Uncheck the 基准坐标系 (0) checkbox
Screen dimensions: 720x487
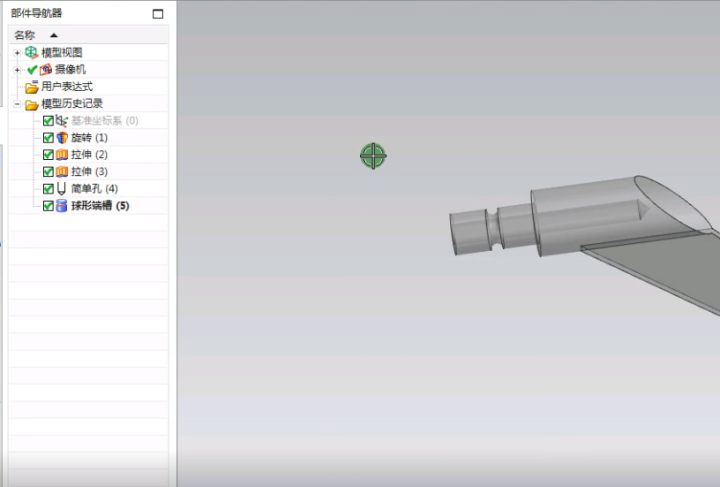coord(48,121)
